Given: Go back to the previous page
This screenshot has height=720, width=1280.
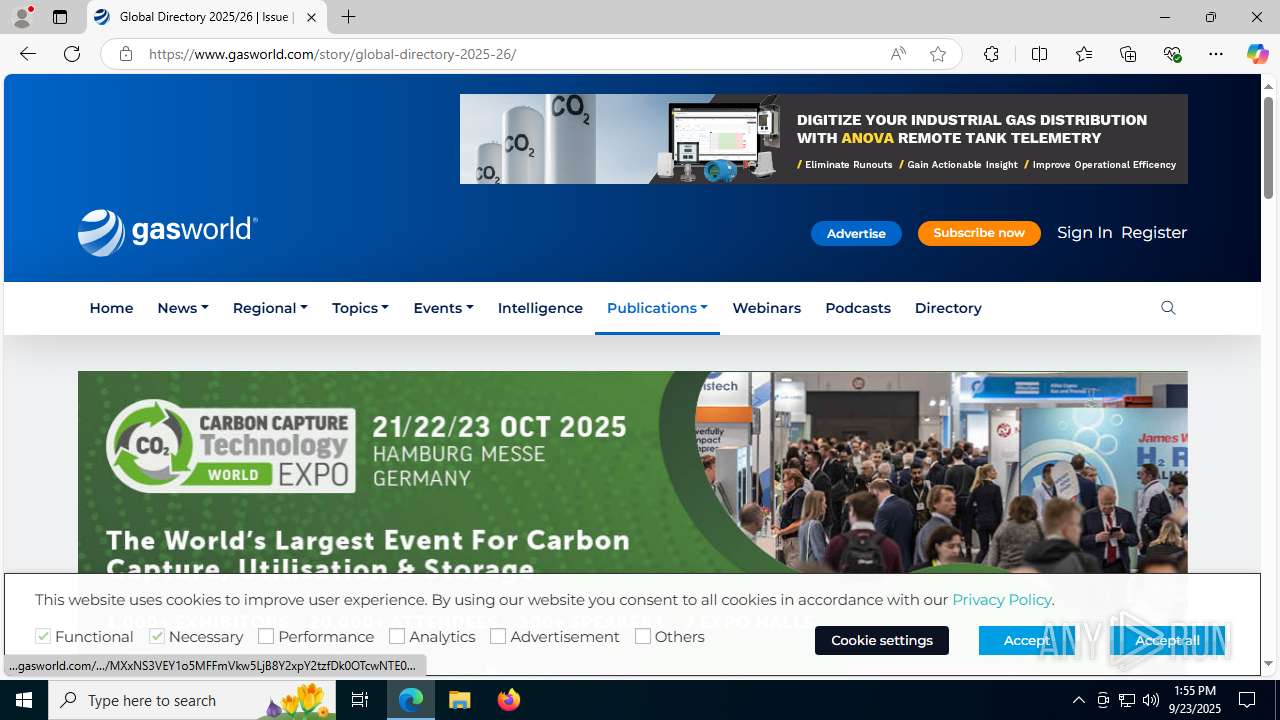Looking at the screenshot, I should pyautogui.click(x=28, y=54).
